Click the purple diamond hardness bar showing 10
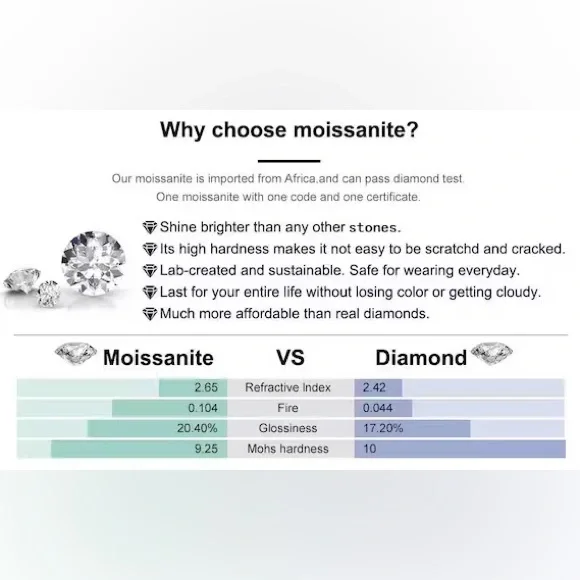This screenshot has width=580, height=580. point(460,449)
